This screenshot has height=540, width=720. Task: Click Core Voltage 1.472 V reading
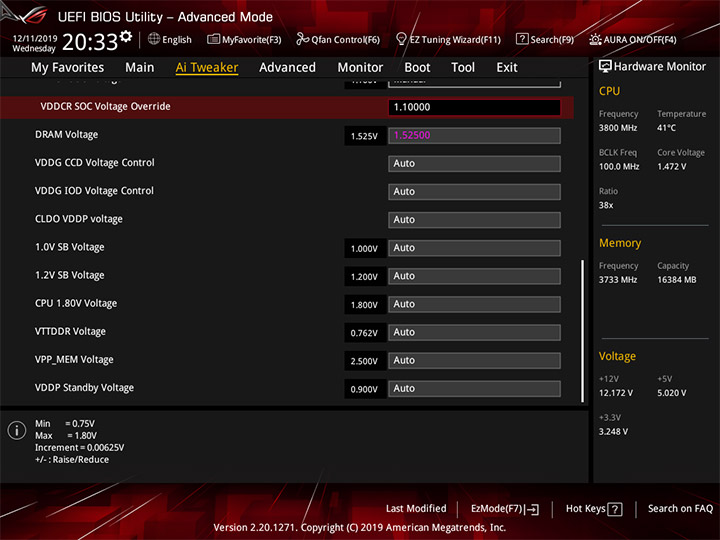click(671, 166)
